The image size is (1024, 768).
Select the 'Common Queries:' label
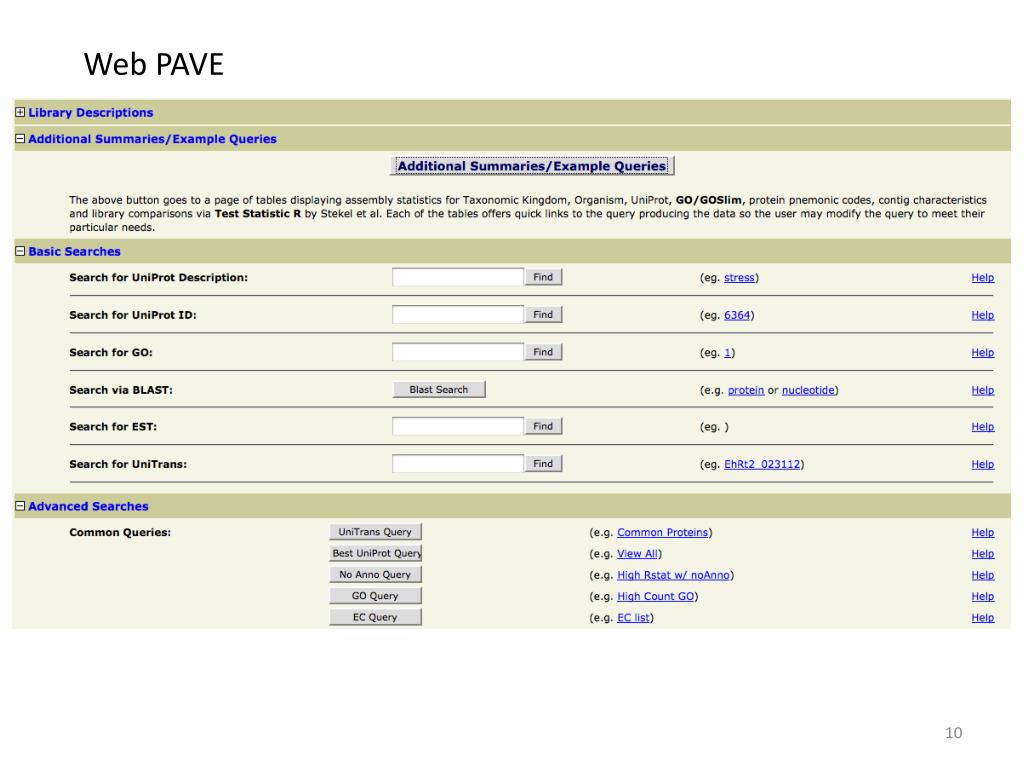120,532
